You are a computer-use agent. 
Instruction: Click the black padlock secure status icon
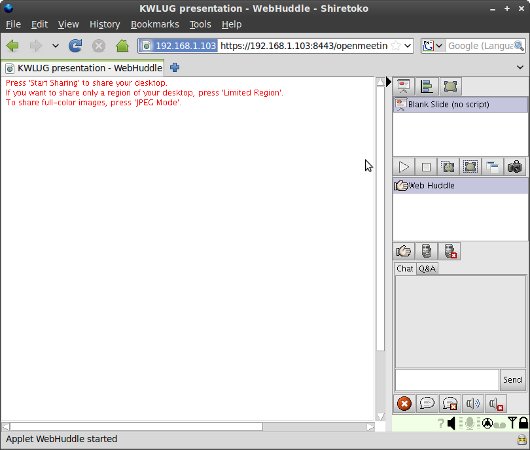[x=523, y=423]
